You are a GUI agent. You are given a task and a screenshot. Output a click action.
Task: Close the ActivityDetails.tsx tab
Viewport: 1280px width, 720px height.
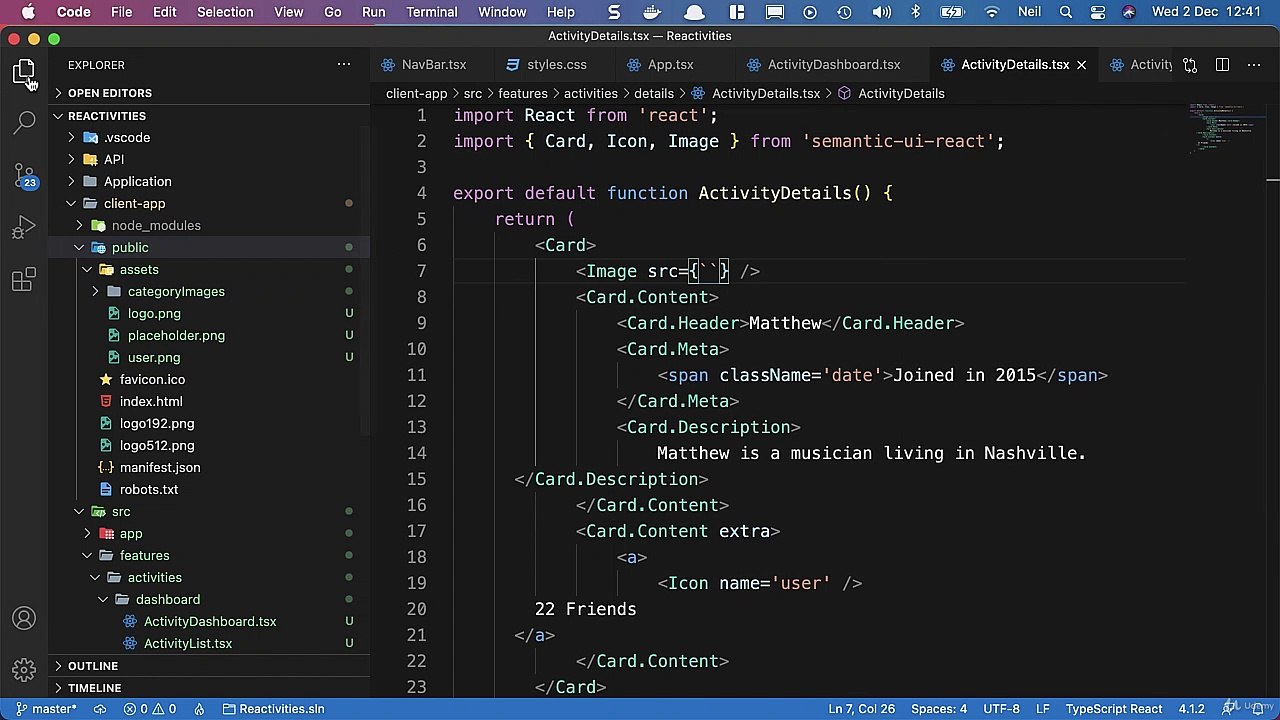click(x=1081, y=65)
